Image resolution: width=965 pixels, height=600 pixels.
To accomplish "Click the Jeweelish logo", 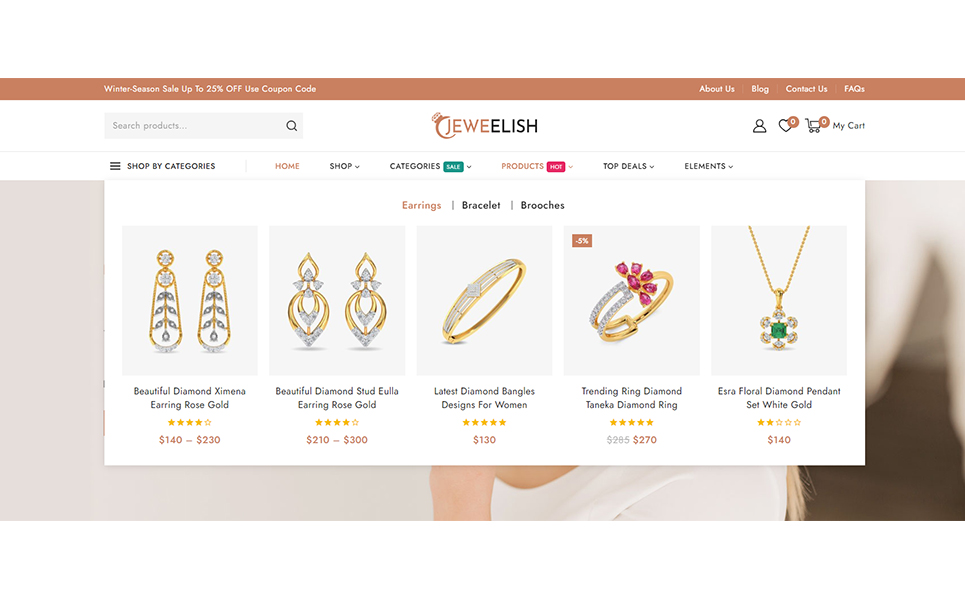I will [x=484, y=126].
